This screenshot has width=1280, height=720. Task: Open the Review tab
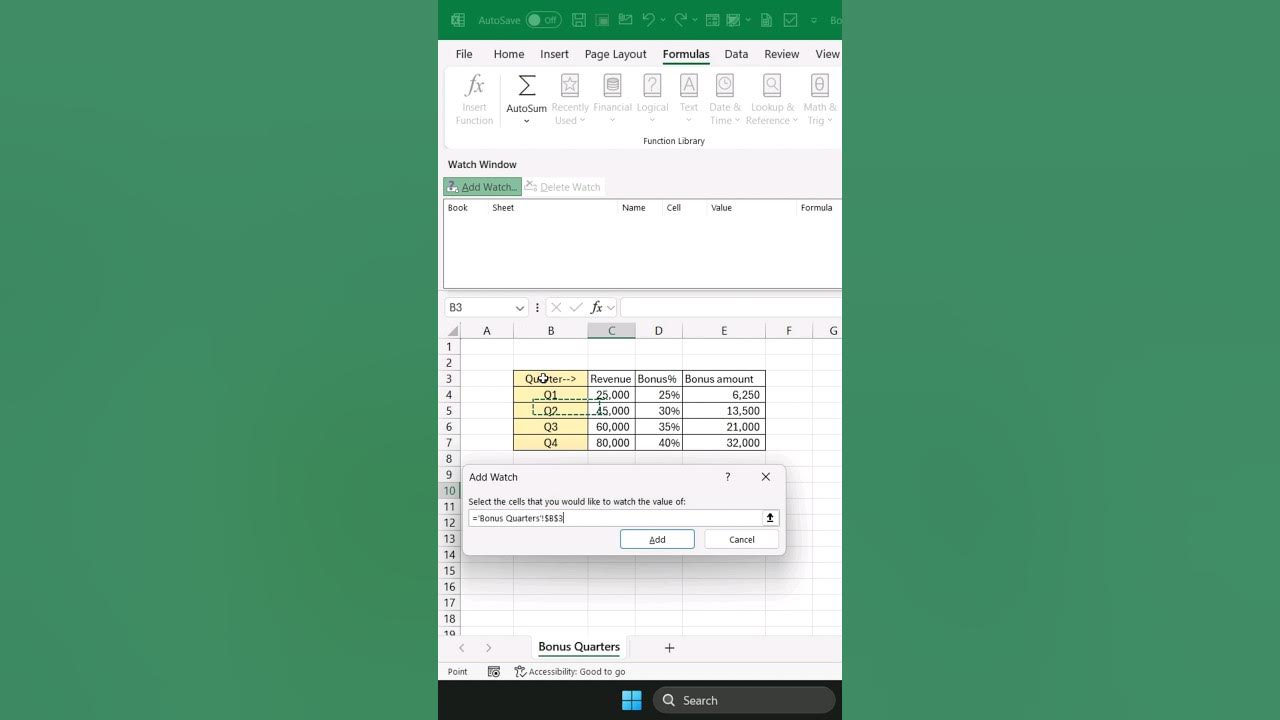781,54
